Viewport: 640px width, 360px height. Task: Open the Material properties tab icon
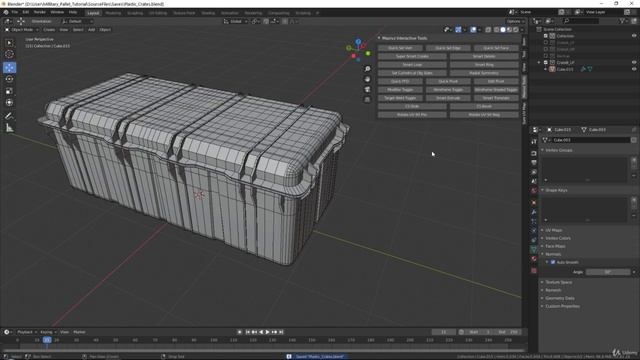pyautogui.click(x=534, y=258)
